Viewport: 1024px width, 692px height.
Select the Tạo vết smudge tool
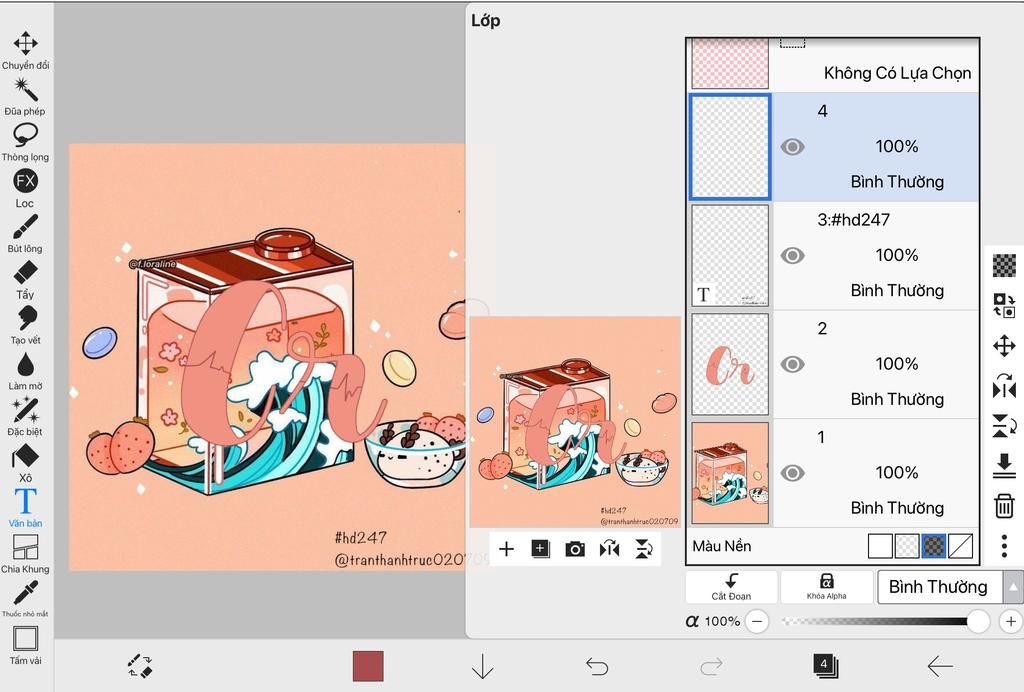tap(25, 325)
